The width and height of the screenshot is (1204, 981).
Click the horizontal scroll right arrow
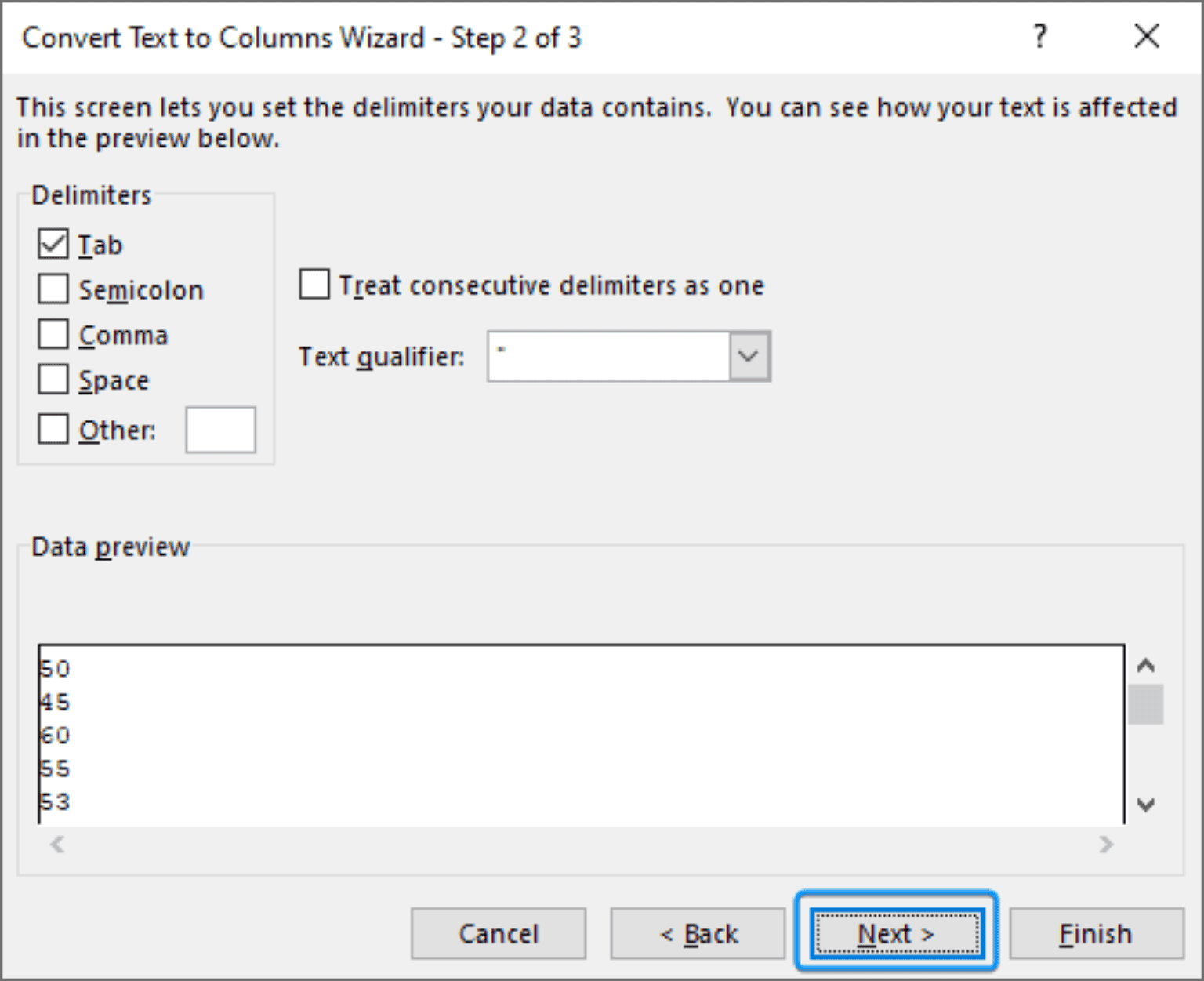1106,845
